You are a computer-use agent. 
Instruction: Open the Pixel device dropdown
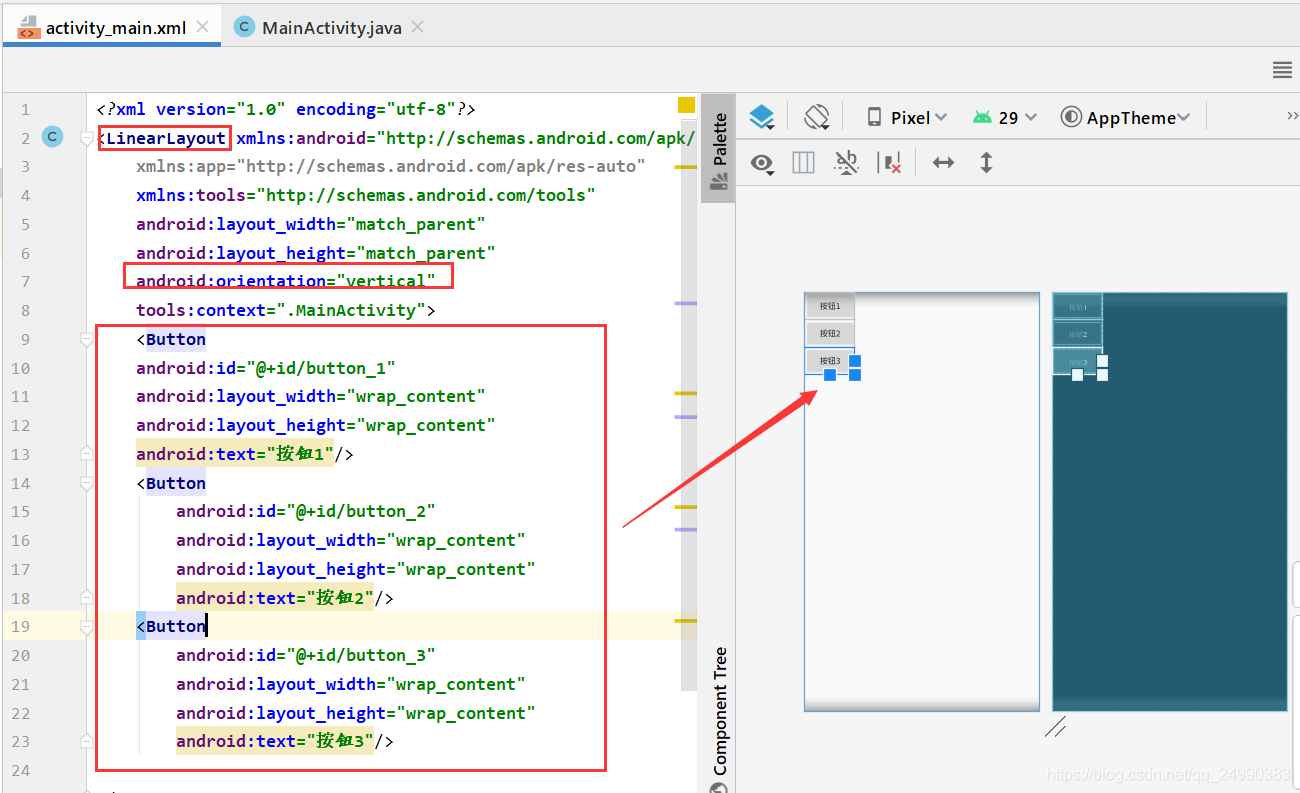click(x=906, y=118)
